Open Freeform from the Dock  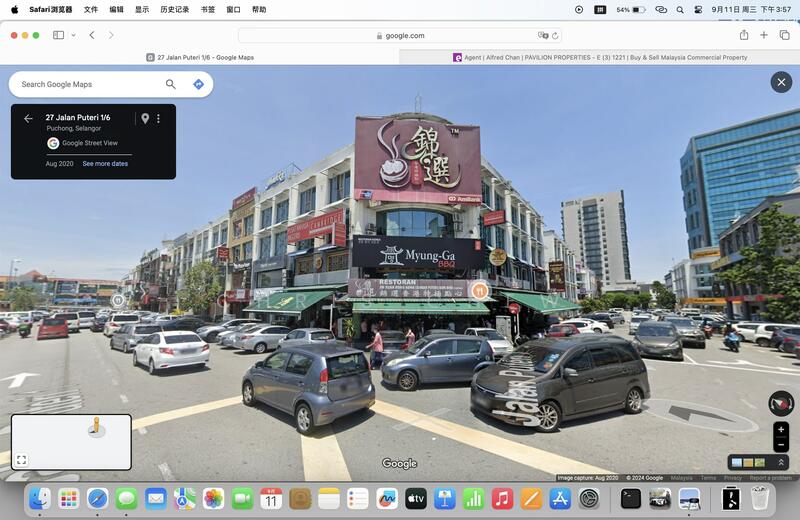point(387,499)
